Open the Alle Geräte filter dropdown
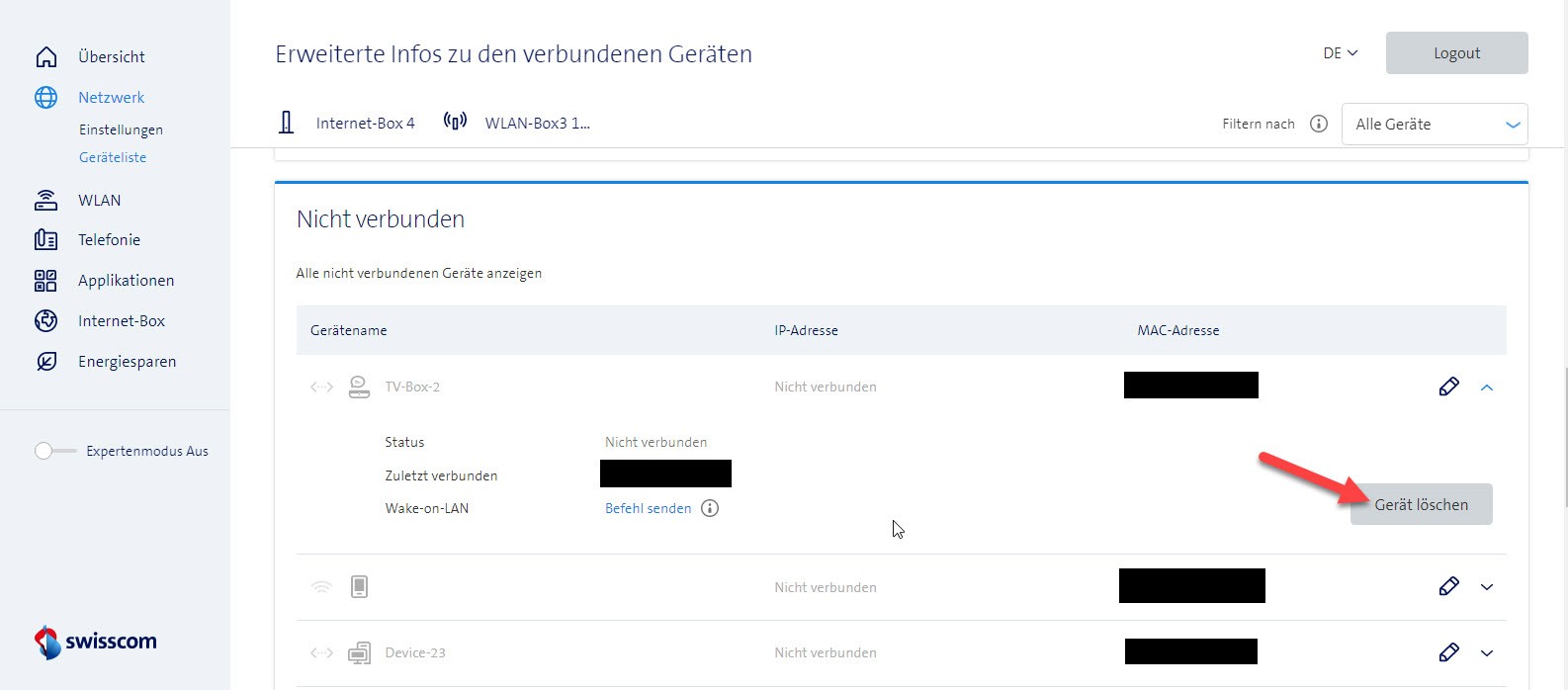 point(1434,125)
